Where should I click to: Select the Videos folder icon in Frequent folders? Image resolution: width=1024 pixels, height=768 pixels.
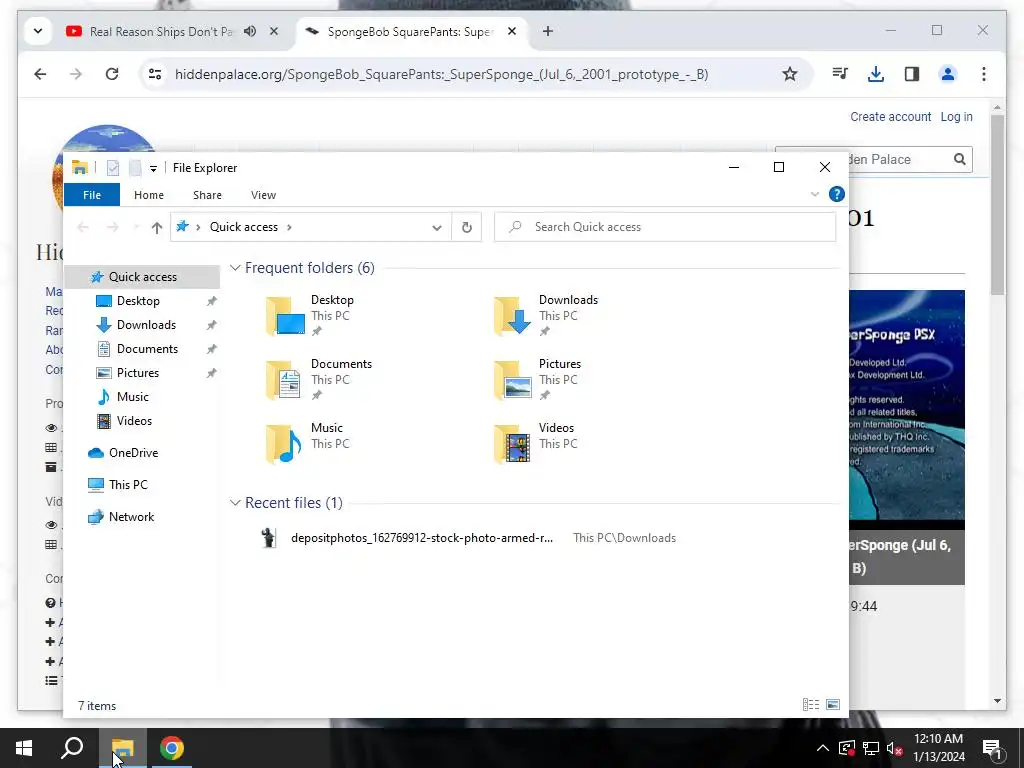tap(513, 443)
